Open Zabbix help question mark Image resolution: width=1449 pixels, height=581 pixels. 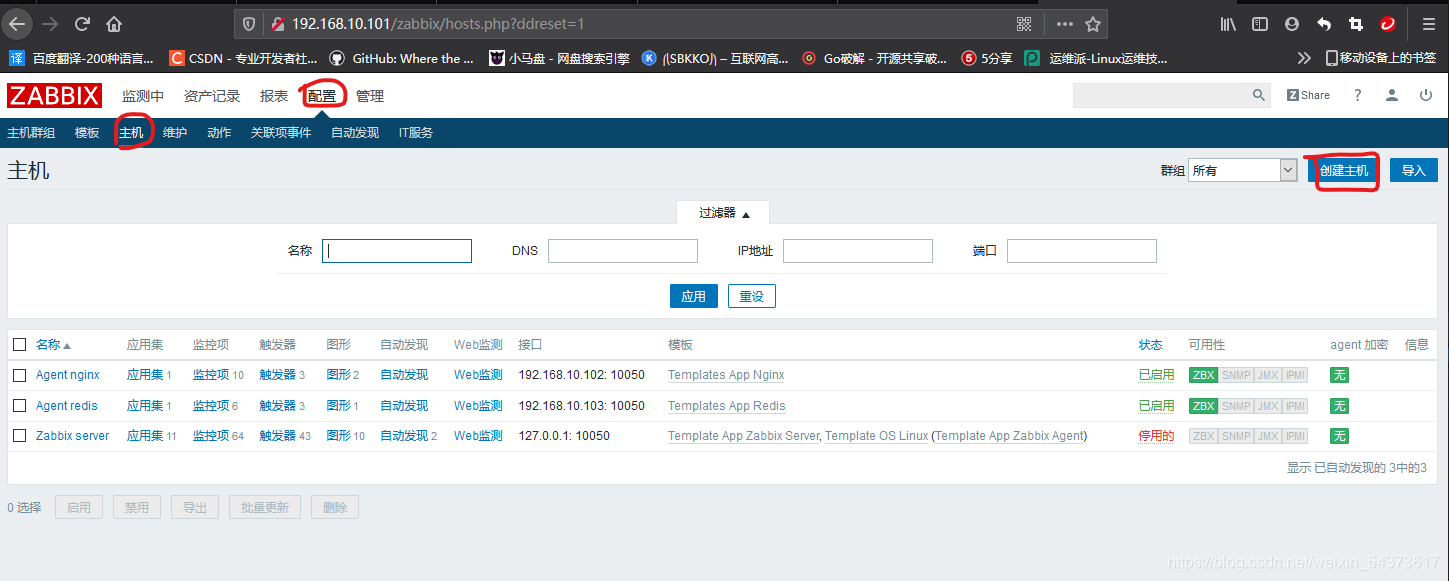click(x=1357, y=95)
